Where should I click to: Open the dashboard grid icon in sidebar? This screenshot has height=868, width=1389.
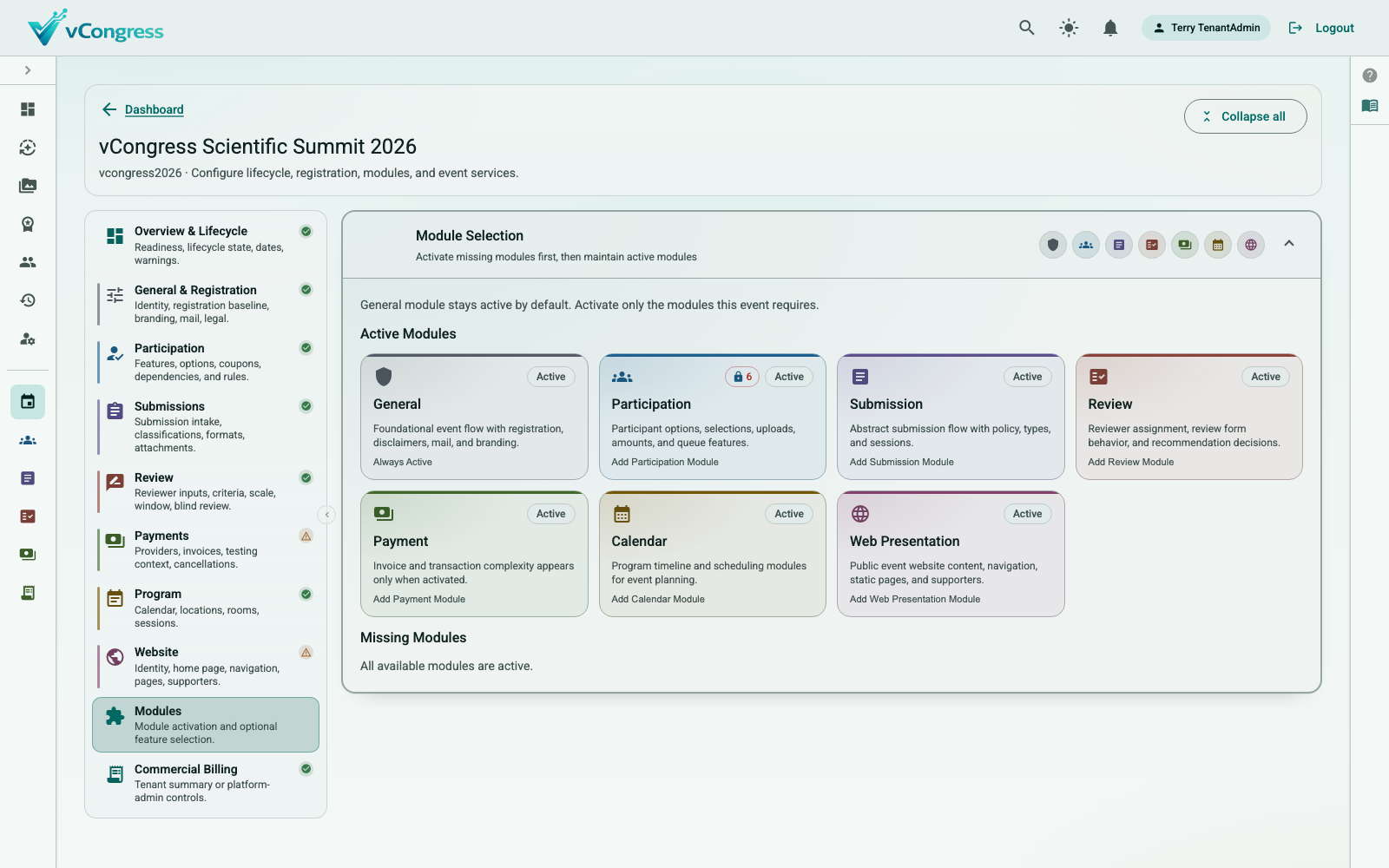(x=28, y=109)
